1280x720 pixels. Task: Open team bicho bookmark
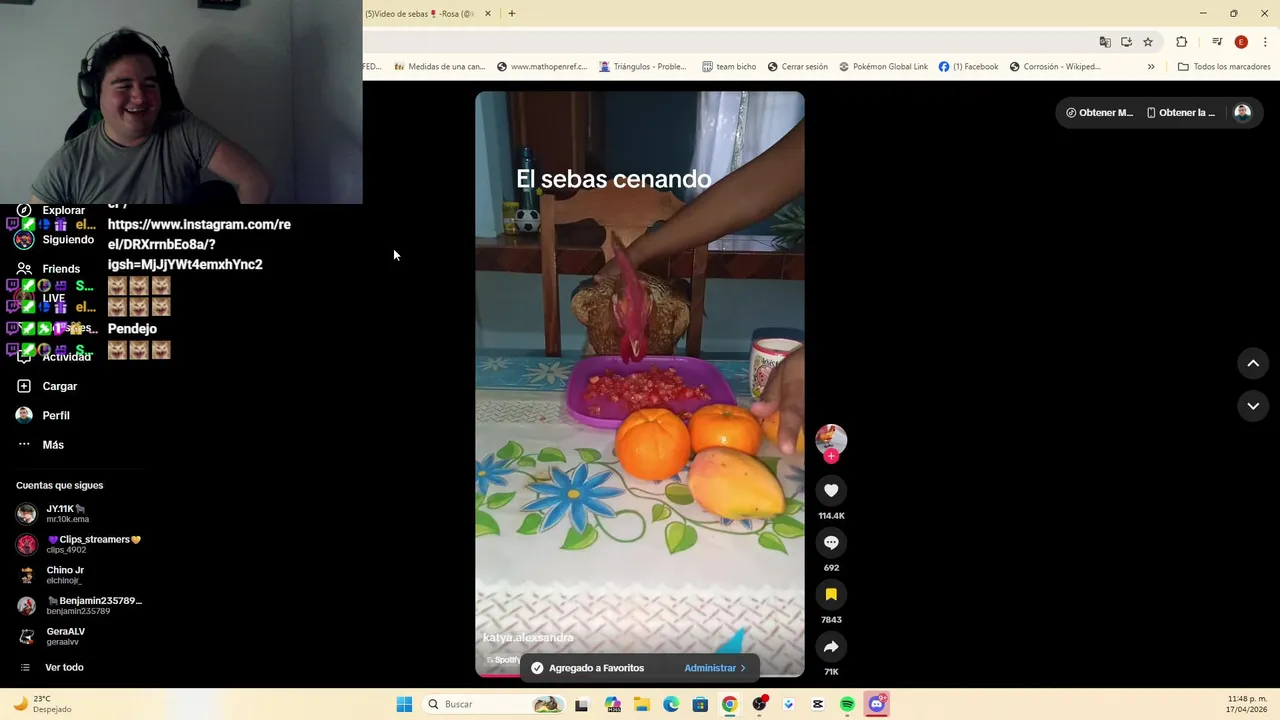click(729, 67)
